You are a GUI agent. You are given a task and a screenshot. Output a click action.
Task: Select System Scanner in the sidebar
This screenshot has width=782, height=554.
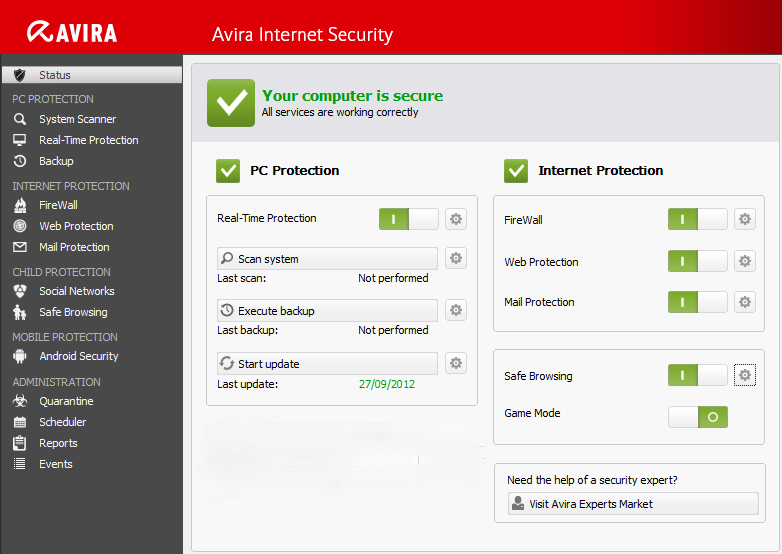(77, 119)
